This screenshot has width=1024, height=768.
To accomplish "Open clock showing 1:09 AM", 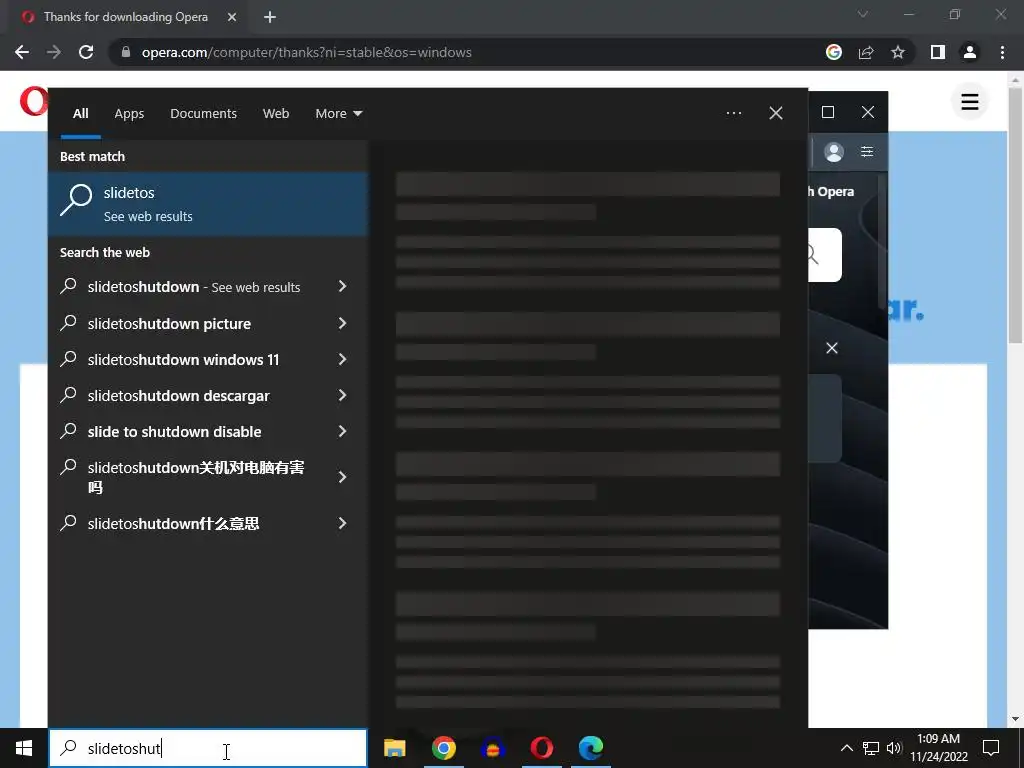I will tap(938, 748).
